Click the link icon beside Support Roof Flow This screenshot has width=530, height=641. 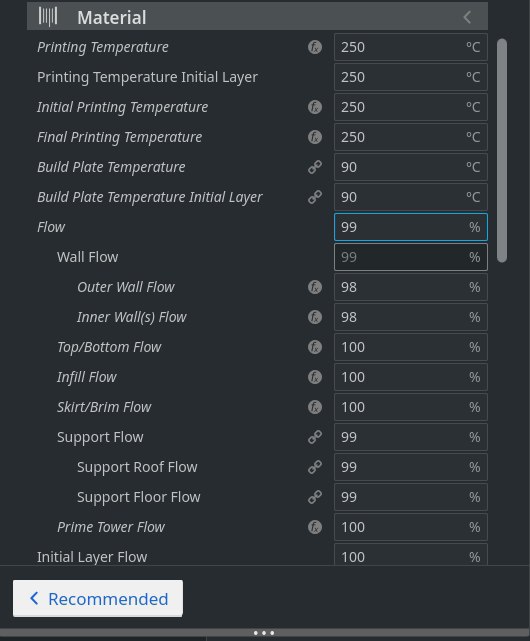click(314, 467)
